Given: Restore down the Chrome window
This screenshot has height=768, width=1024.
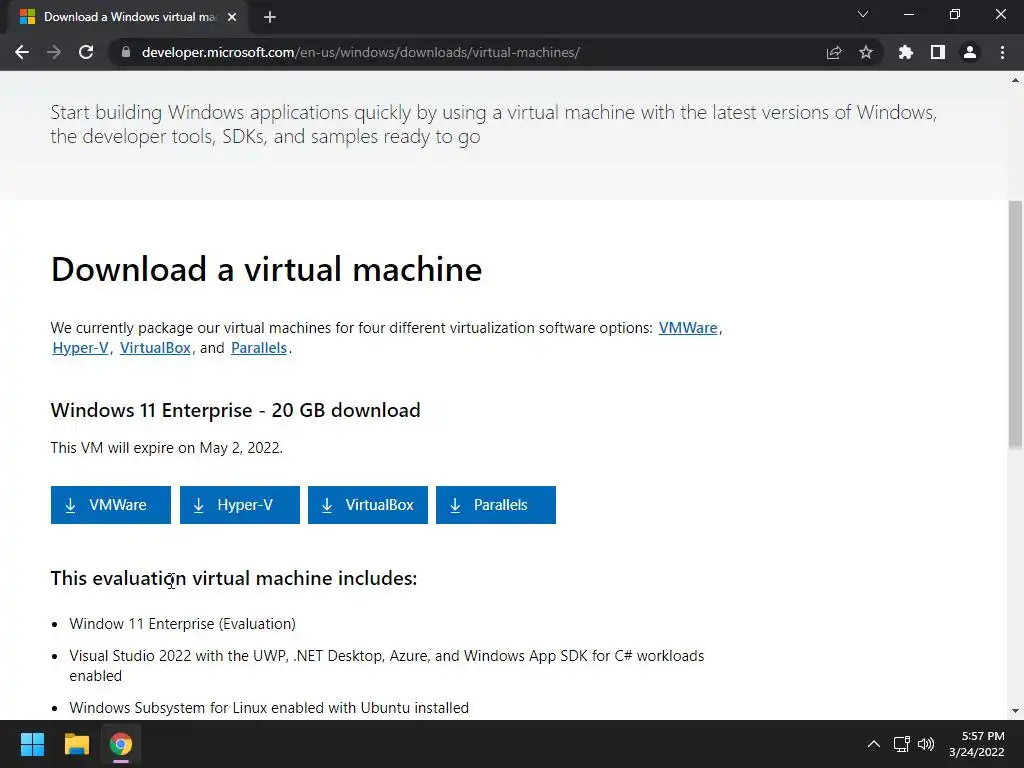Looking at the screenshot, I should [x=955, y=14].
